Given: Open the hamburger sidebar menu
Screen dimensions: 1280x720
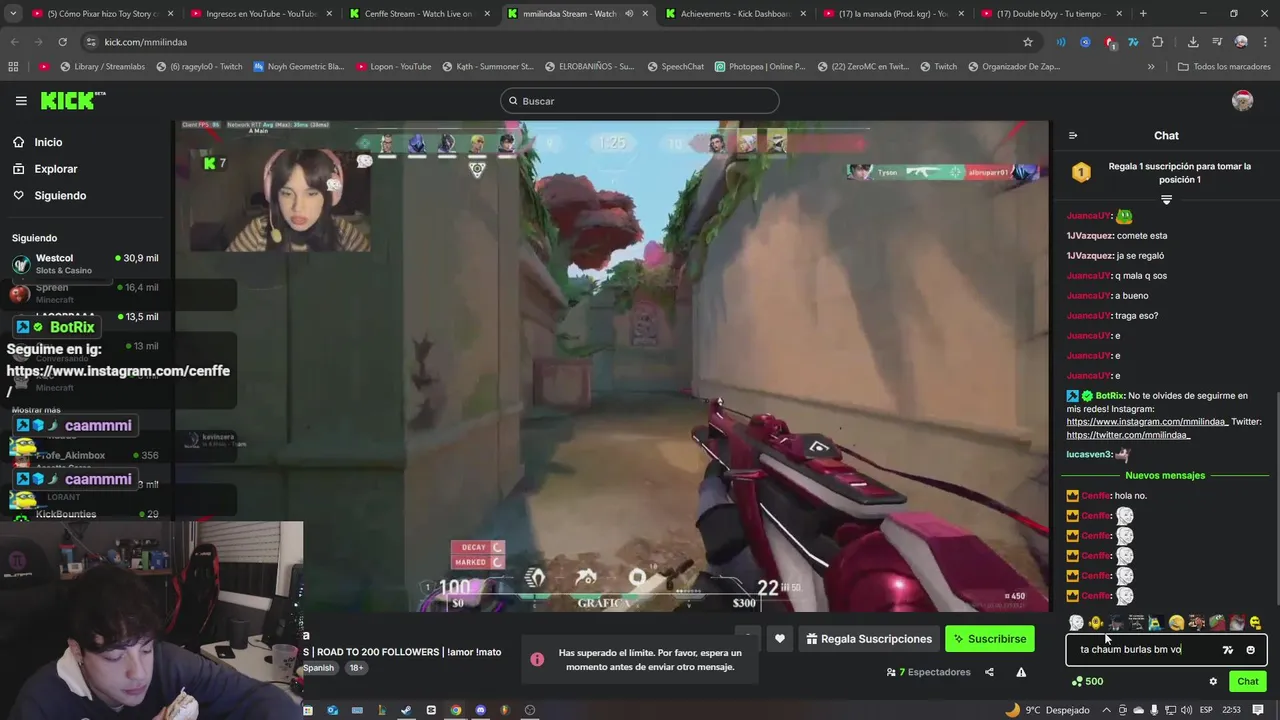Looking at the screenshot, I should coord(21,101).
